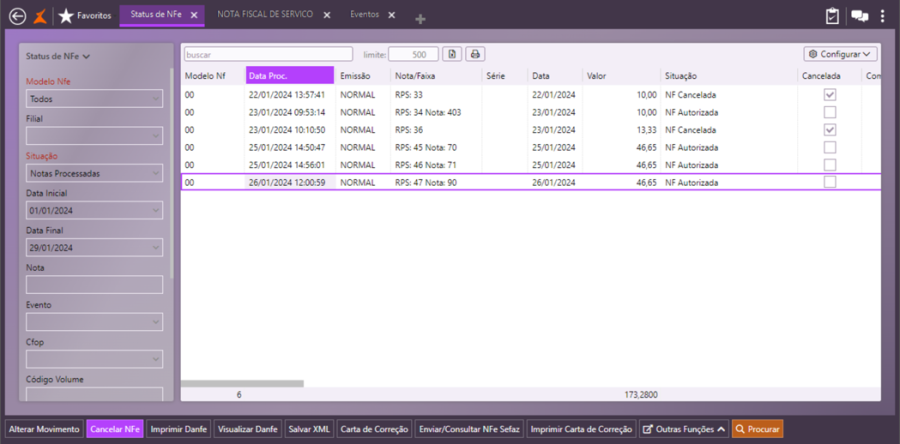Open Favoritos star icon
This screenshot has width=900, height=444.
coord(66,16)
